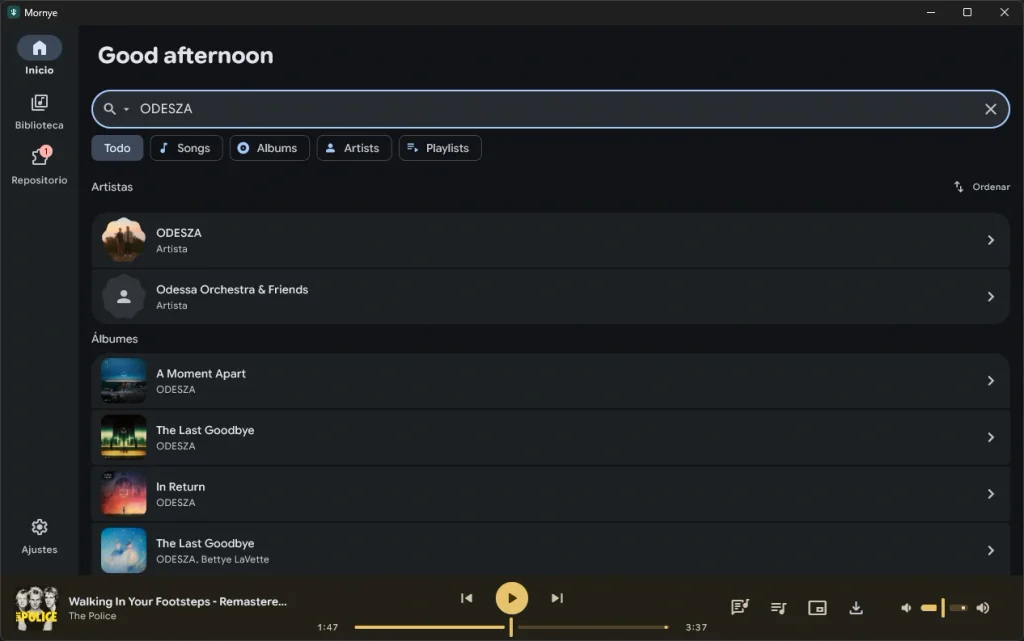
Task: Open The Last Goodbye by ODESZA chevron
Action: 990,437
